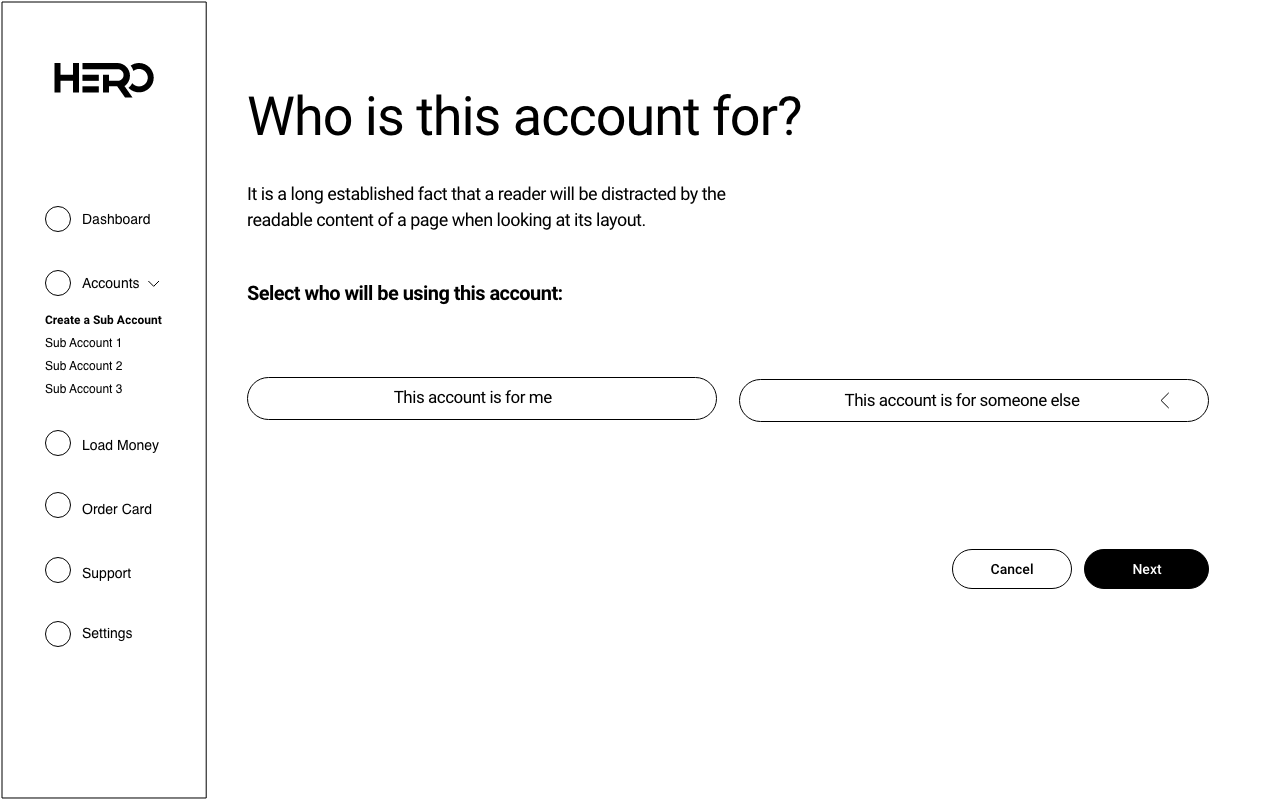Viewport: 1280px width, 800px height.
Task: Click the Load Money circle icon
Action: (58, 443)
